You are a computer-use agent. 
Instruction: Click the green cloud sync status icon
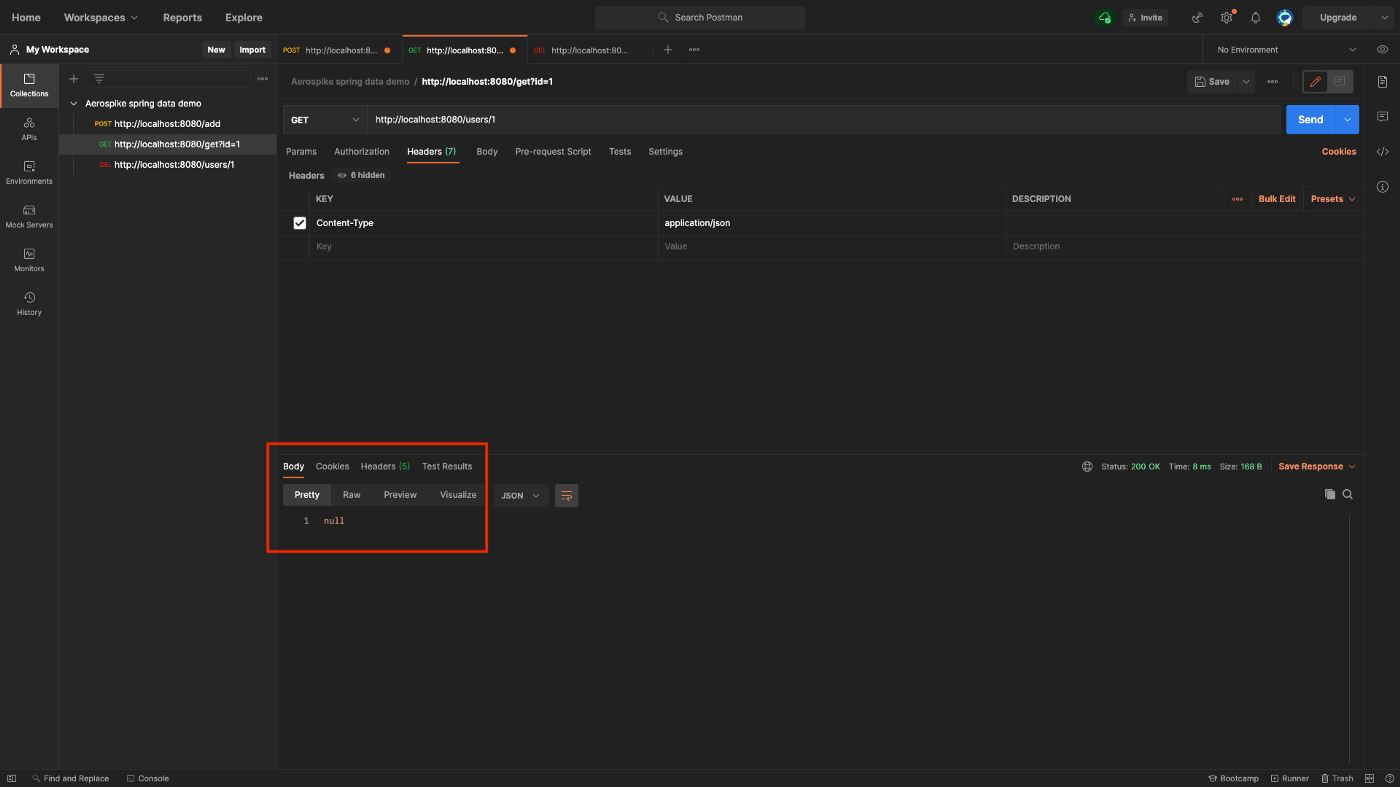coord(1104,17)
